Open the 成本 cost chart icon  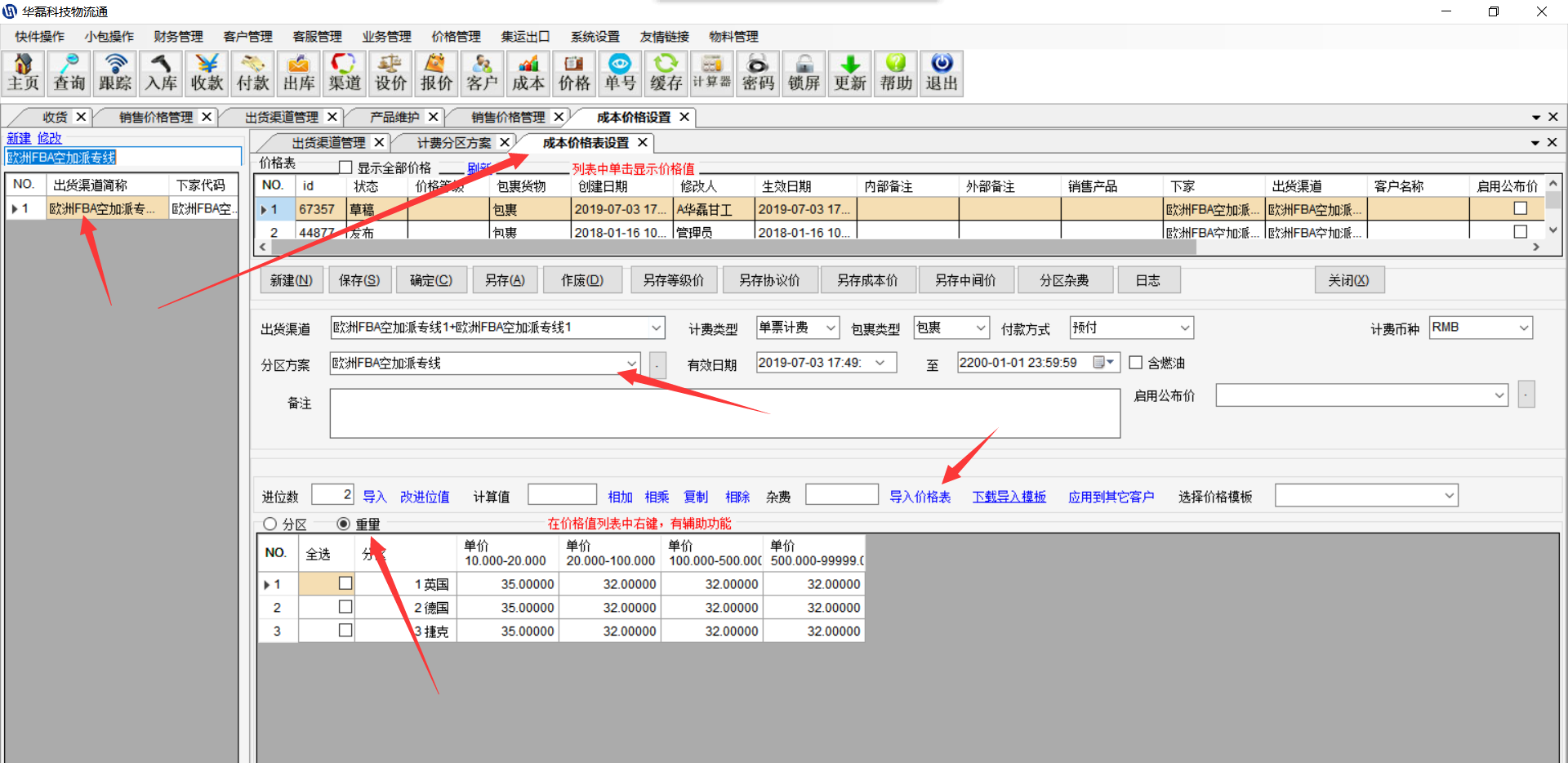[528, 74]
